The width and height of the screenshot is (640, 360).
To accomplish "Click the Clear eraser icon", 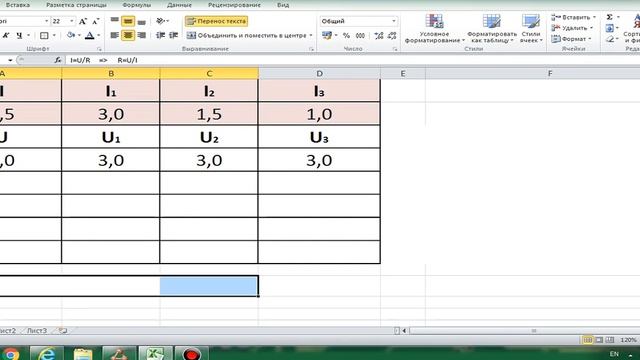I will 610,39.
